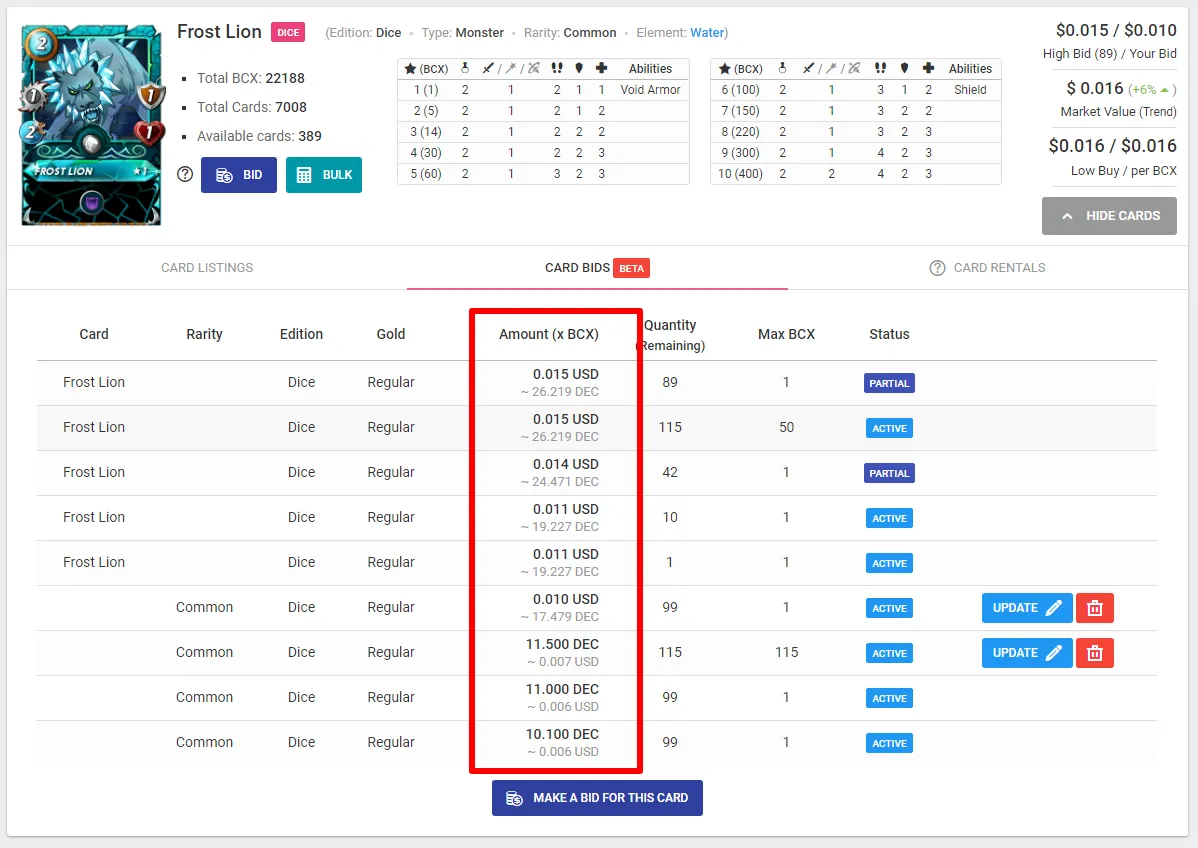Viewport: 1198px width, 848px height.
Task: Click ACTIVE status on the 10.100 DEC row
Action: [x=889, y=743]
